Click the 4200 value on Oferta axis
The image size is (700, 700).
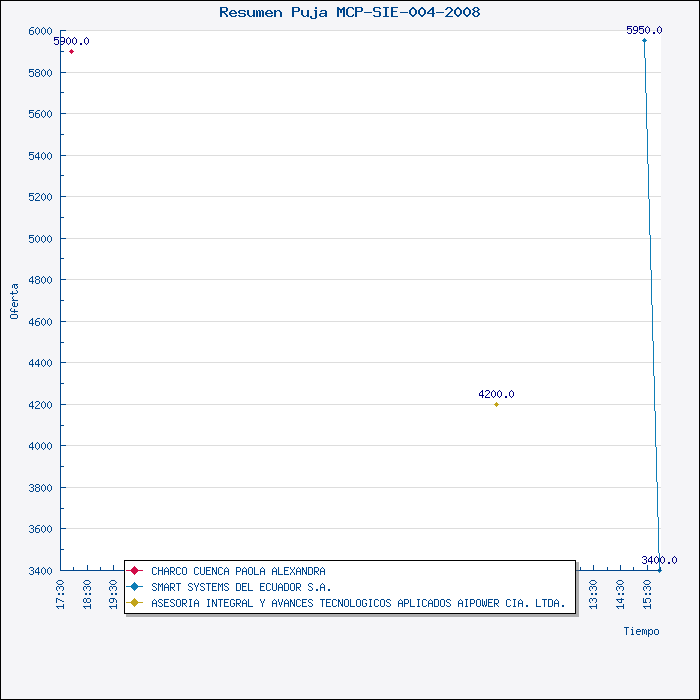(41, 405)
